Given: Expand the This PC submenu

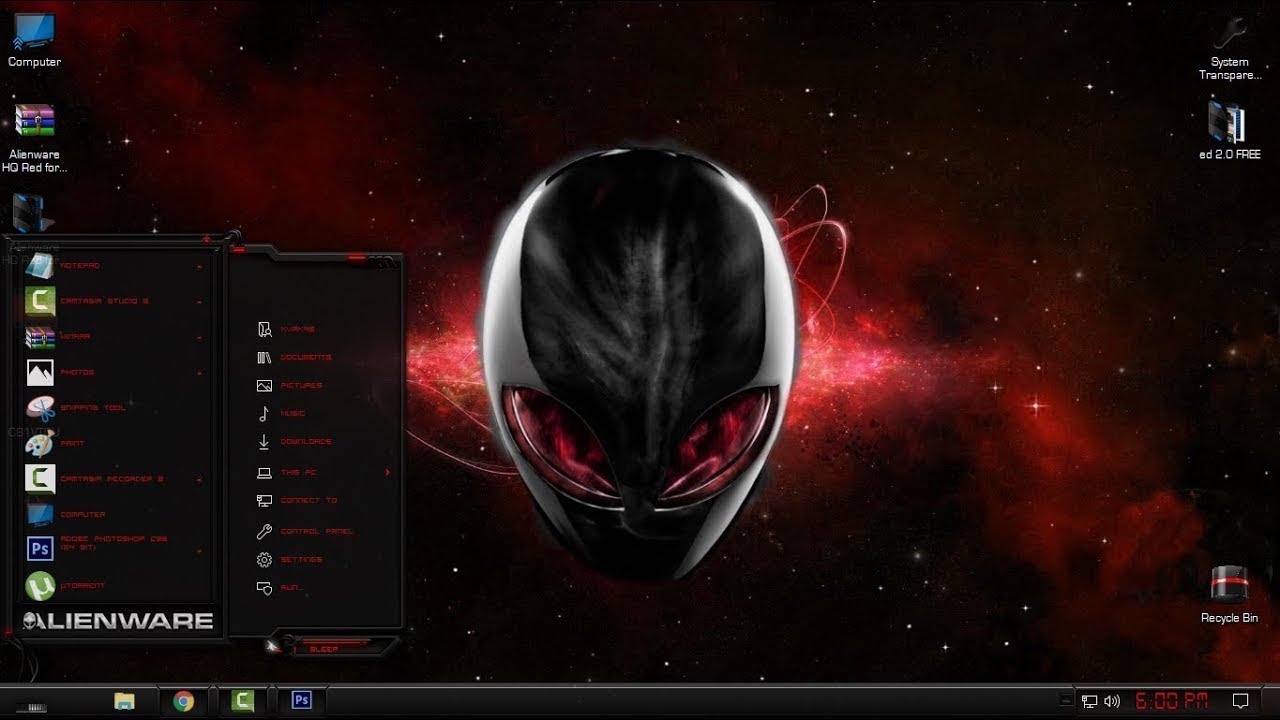Looking at the screenshot, I should [x=389, y=472].
